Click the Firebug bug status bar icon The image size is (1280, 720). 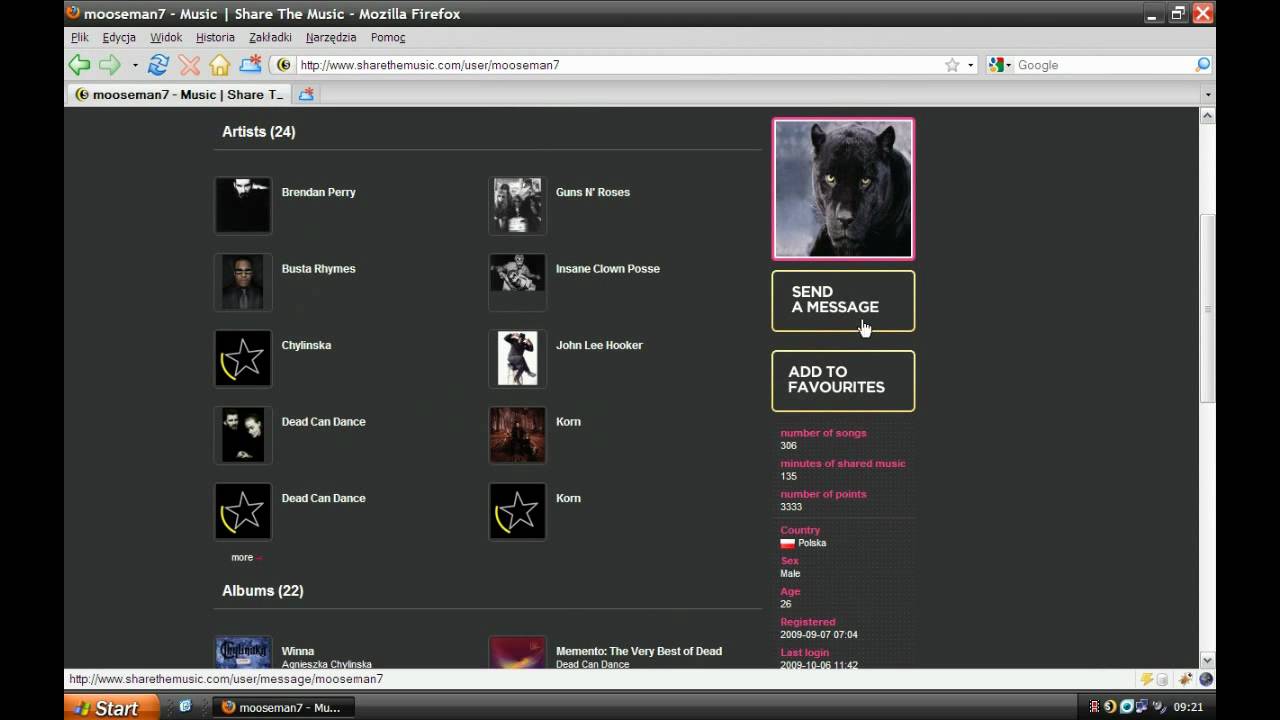tap(1185, 679)
